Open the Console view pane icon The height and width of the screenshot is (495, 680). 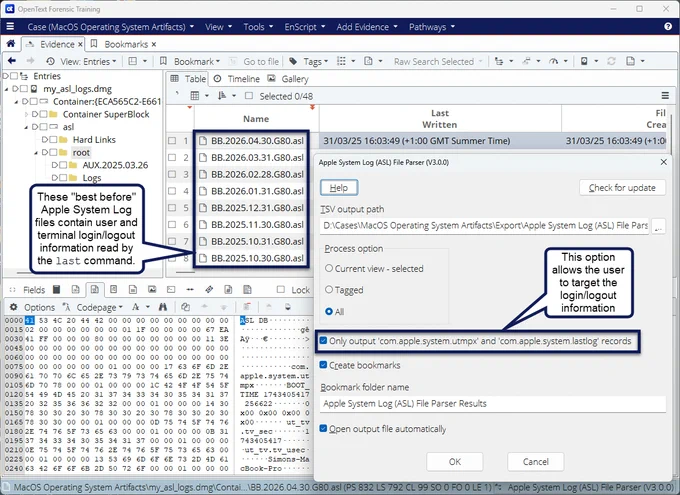pos(171,289)
